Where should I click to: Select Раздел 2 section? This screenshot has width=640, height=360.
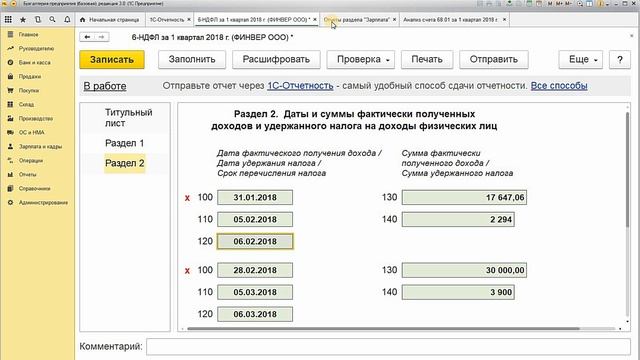[124, 163]
